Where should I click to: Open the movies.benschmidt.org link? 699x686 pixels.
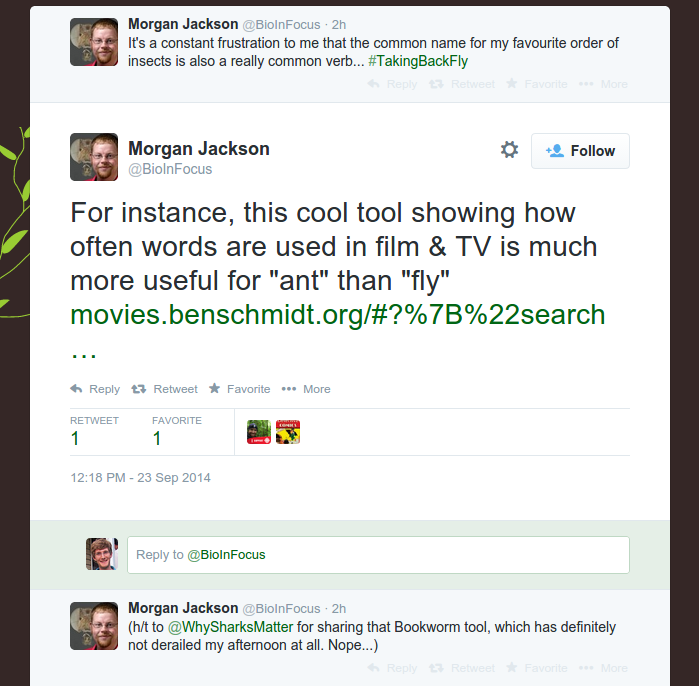click(x=337, y=315)
